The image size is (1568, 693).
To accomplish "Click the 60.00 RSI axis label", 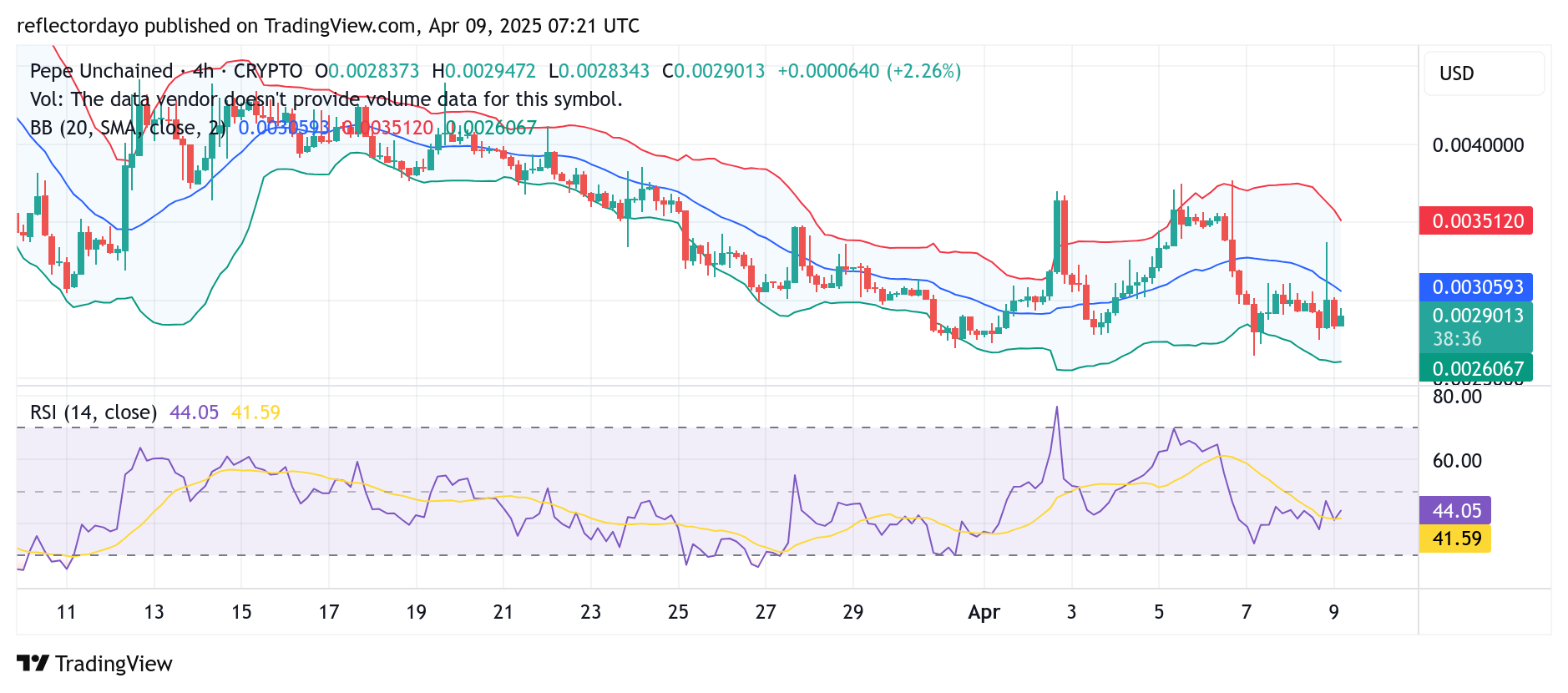I will tap(1457, 461).
